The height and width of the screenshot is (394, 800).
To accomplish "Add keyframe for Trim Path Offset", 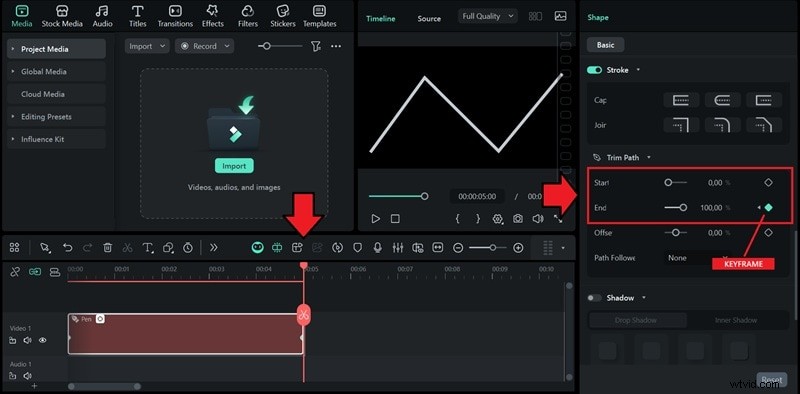I will [x=768, y=232].
